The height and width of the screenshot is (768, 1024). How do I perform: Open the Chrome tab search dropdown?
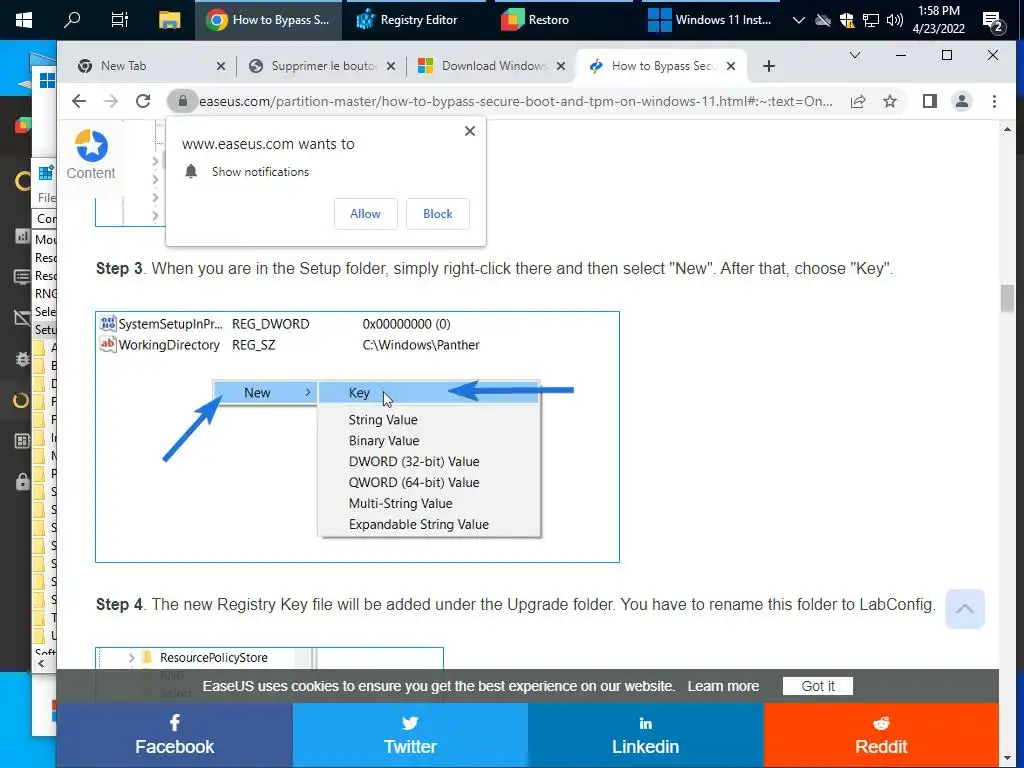[x=854, y=56]
